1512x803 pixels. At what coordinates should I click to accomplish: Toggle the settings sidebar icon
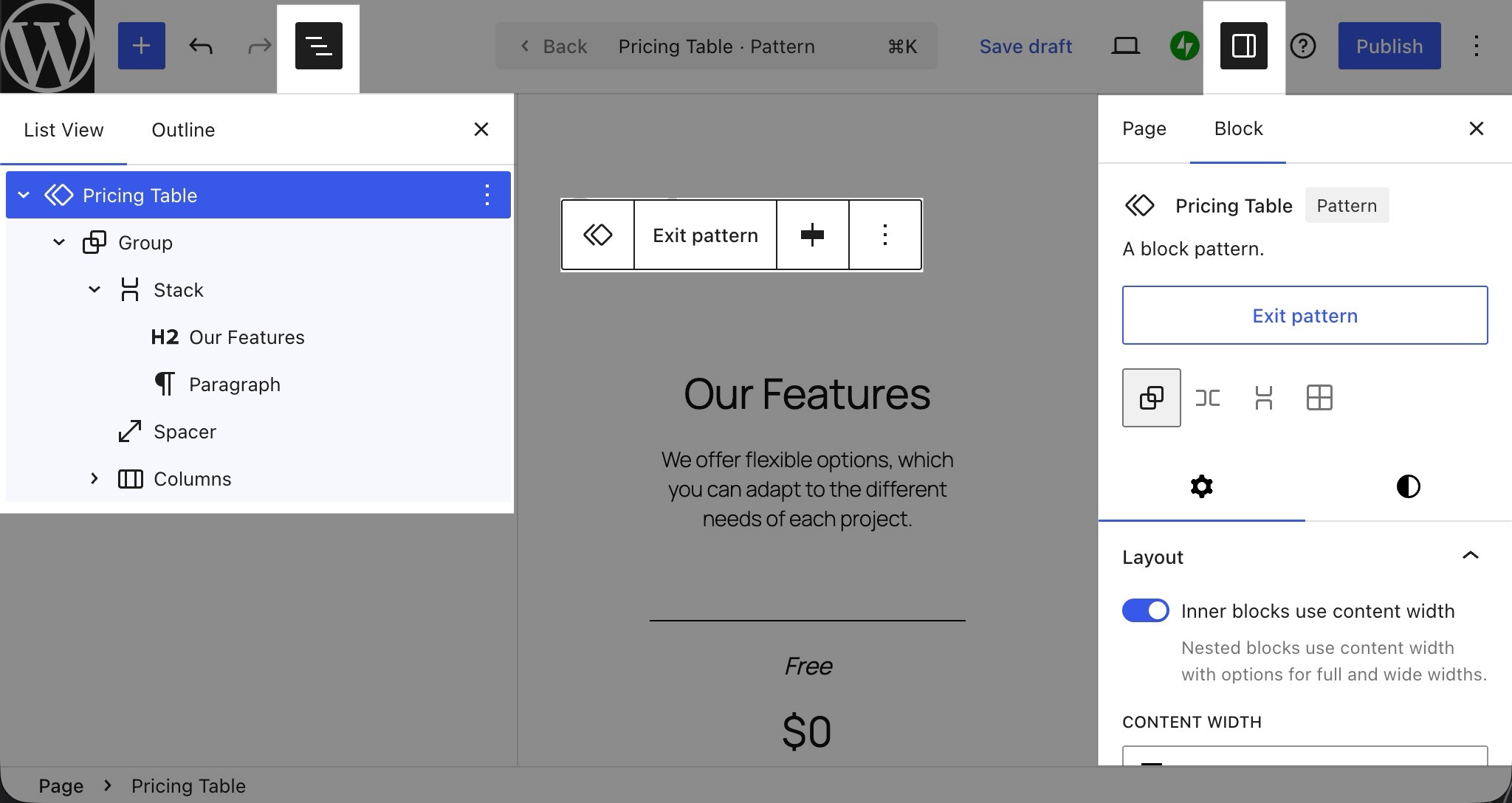[x=1244, y=46]
